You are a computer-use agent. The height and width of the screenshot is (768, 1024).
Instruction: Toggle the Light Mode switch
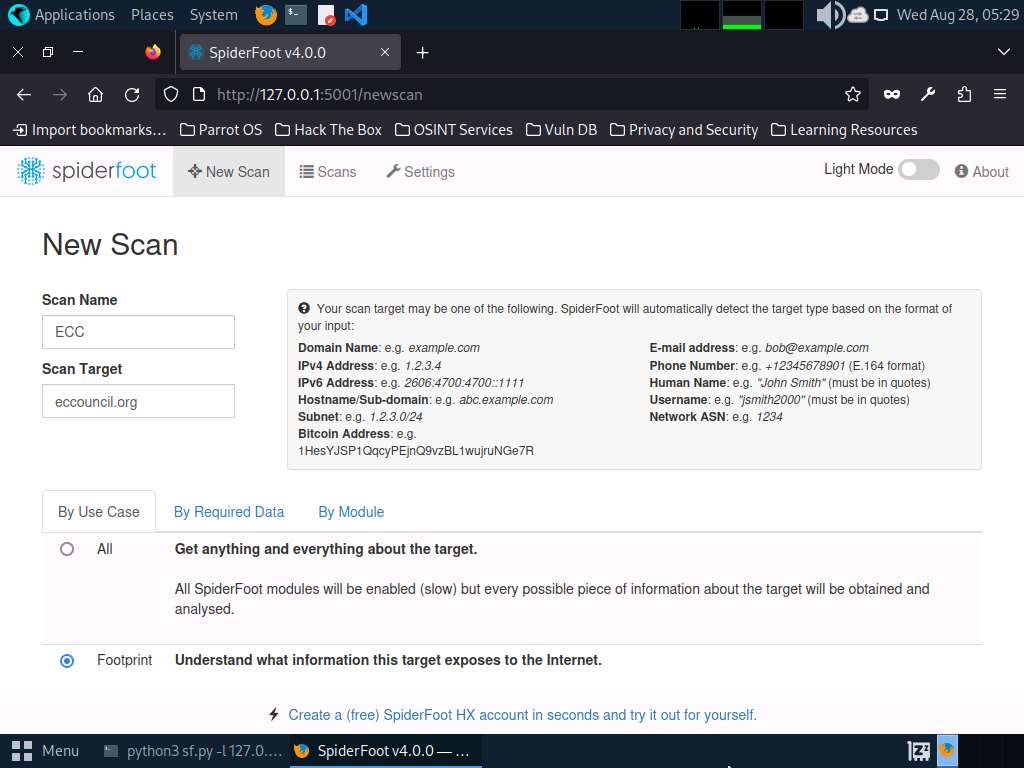tap(918, 170)
